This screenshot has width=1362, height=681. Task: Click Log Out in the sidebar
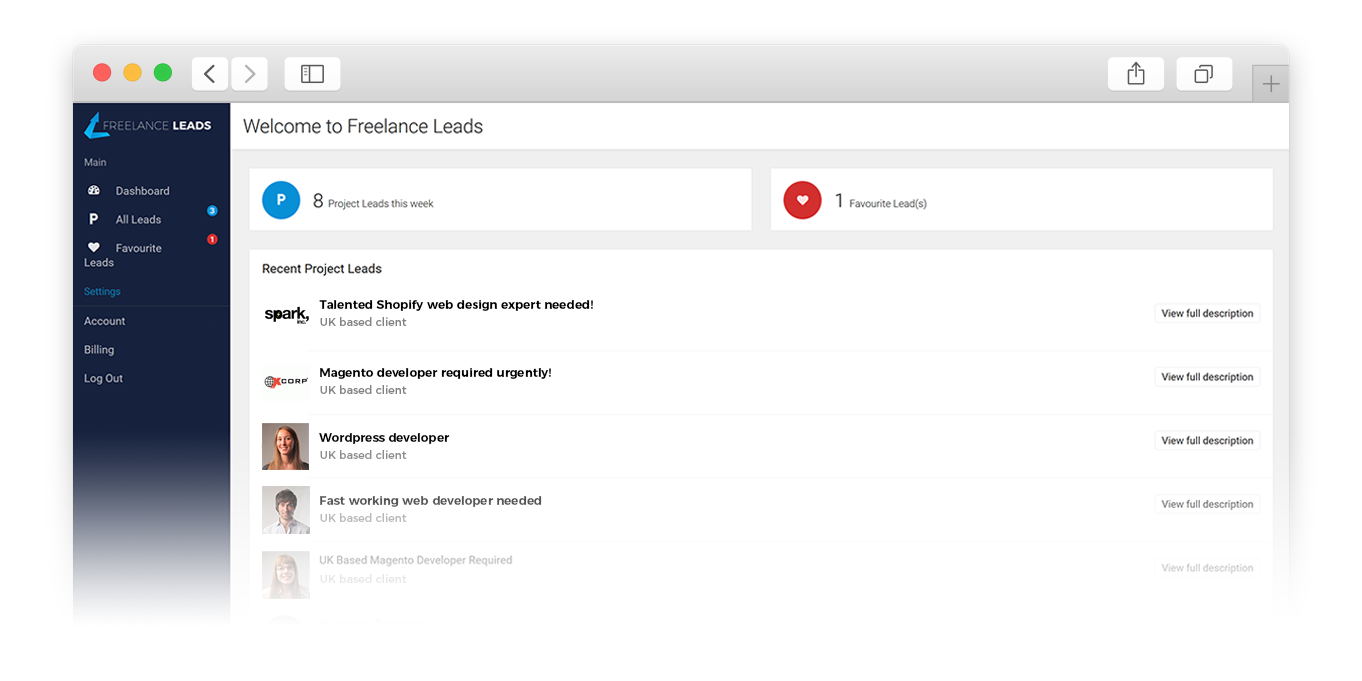[x=104, y=379]
